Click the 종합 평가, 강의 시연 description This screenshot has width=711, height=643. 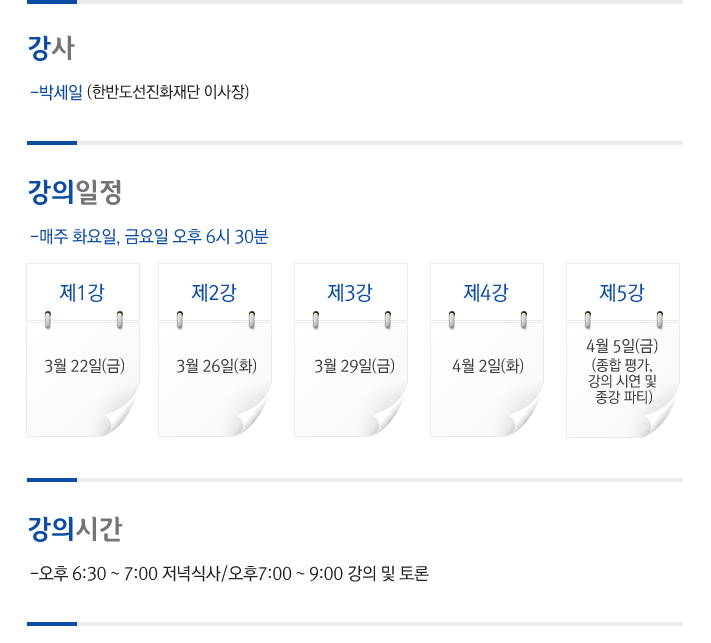[622, 373]
